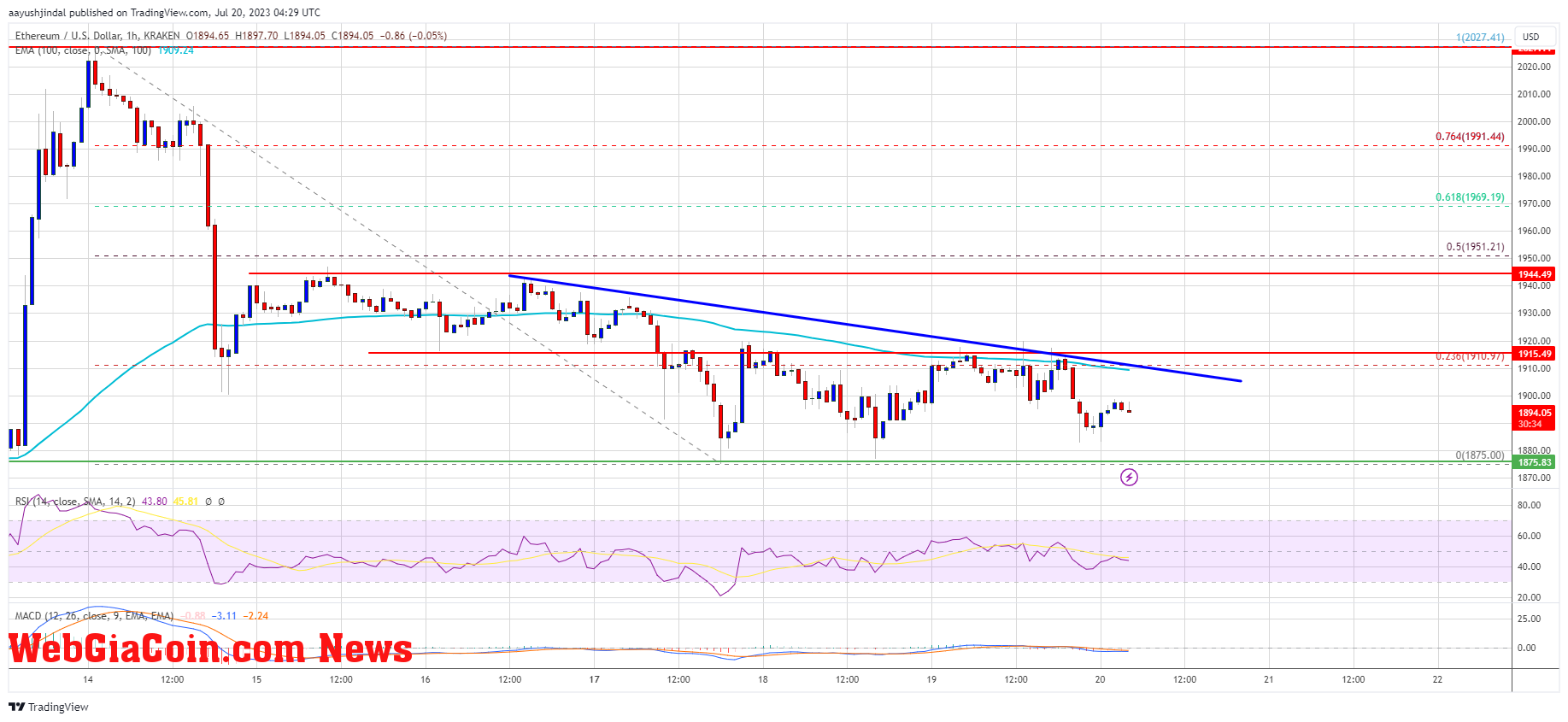The height and width of the screenshot is (722, 1568).
Task: Click the EMA value 1909.24
Action: pyautogui.click(x=175, y=50)
